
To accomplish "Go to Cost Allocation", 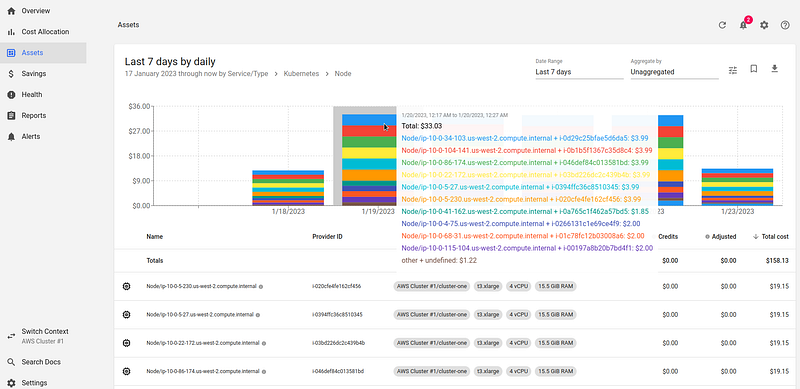I will 43,32.
